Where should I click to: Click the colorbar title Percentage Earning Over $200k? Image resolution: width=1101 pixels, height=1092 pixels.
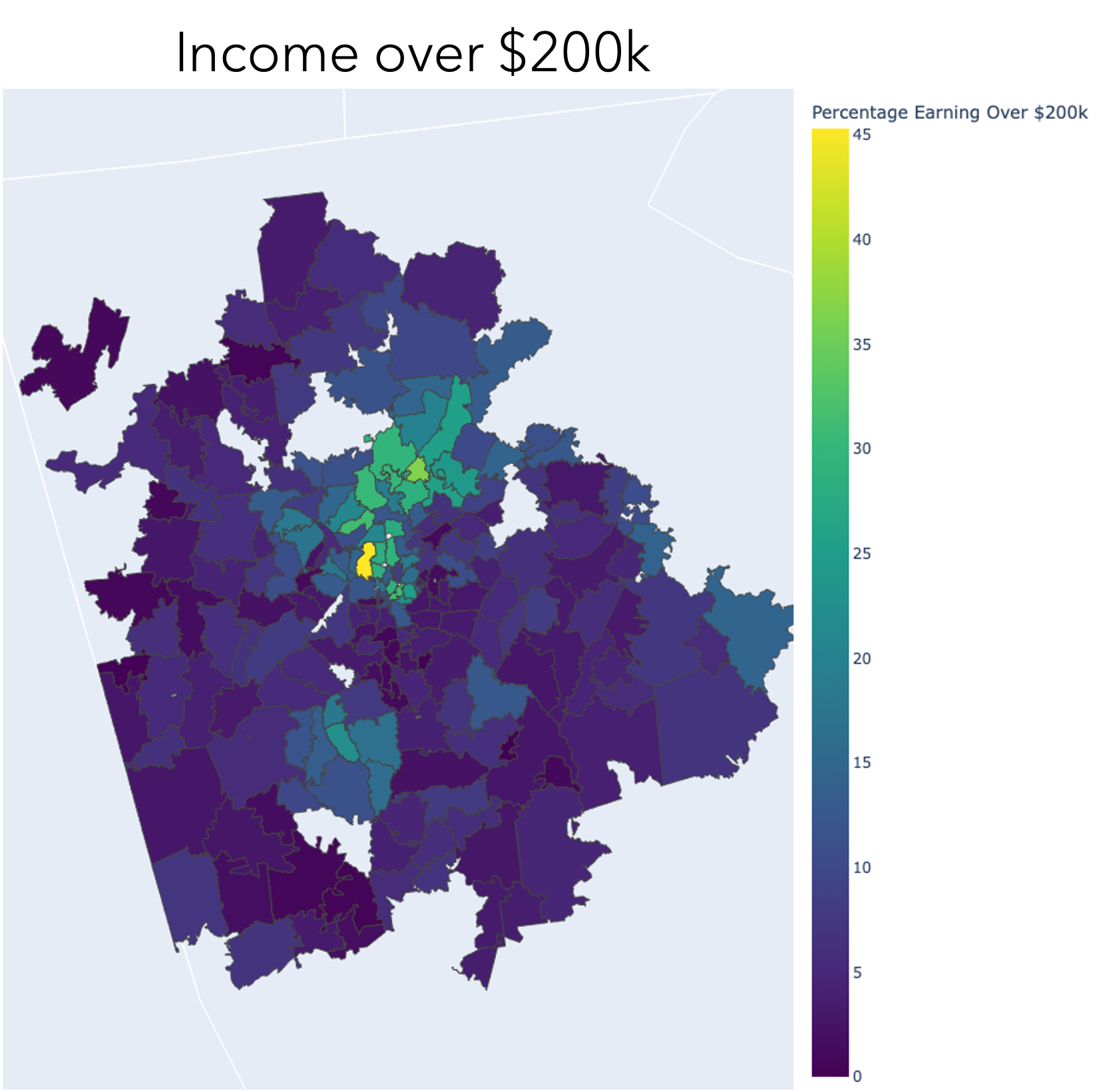point(950,114)
